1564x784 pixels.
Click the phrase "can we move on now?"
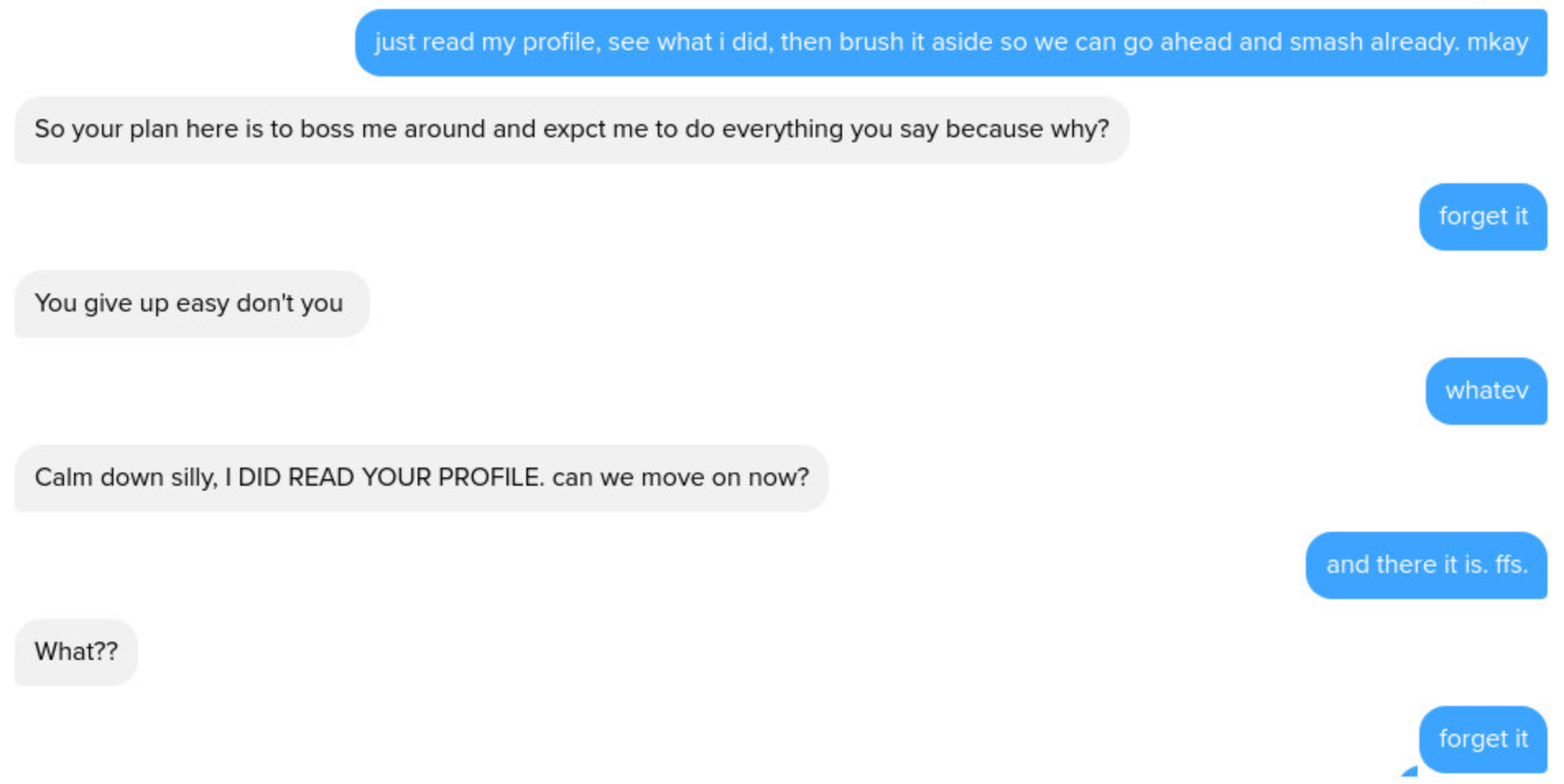[681, 477]
